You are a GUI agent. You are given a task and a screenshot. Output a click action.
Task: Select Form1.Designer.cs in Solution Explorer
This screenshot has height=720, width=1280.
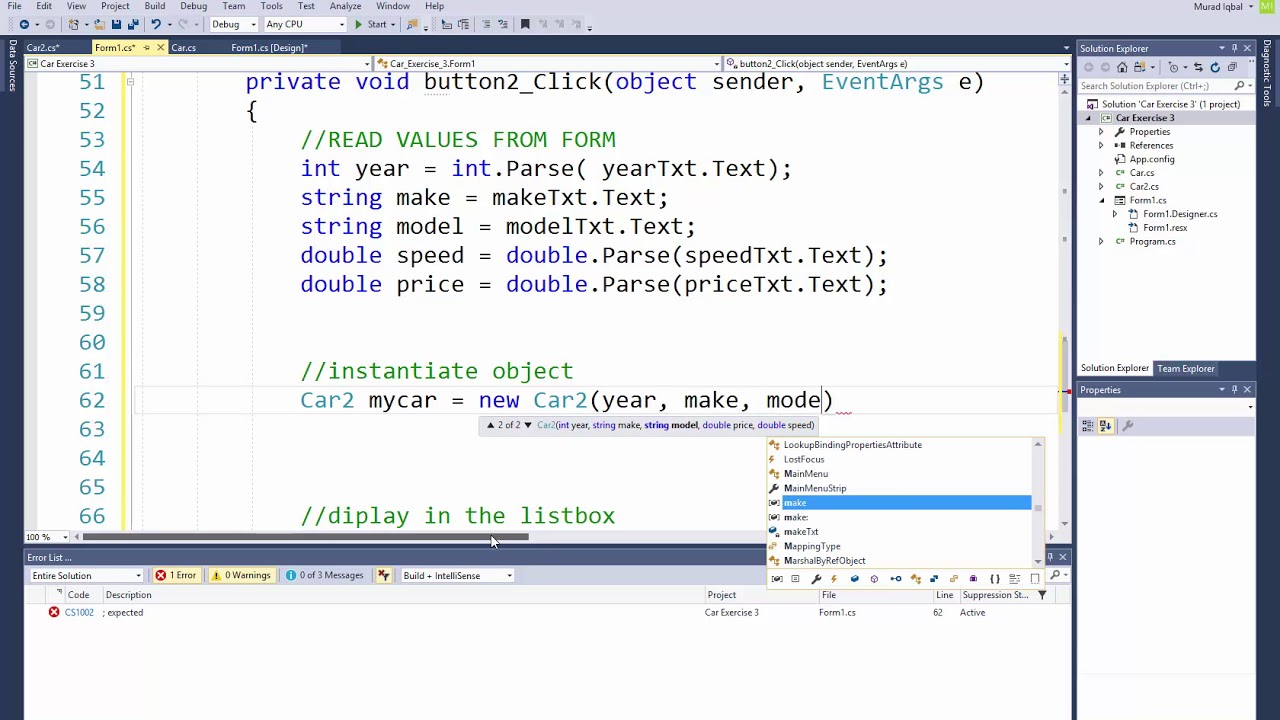(x=1179, y=214)
